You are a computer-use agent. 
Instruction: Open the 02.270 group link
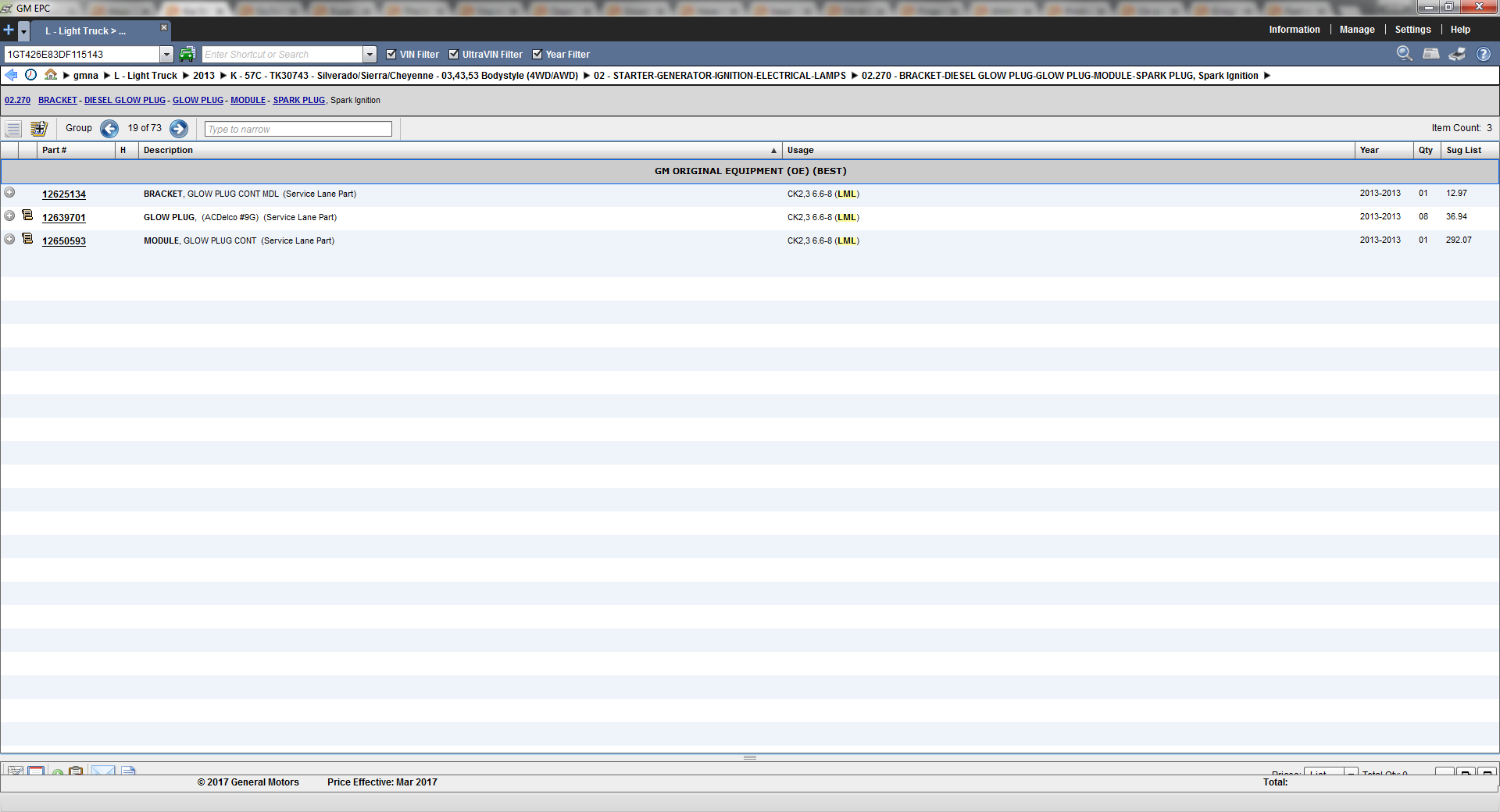[18, 100]
